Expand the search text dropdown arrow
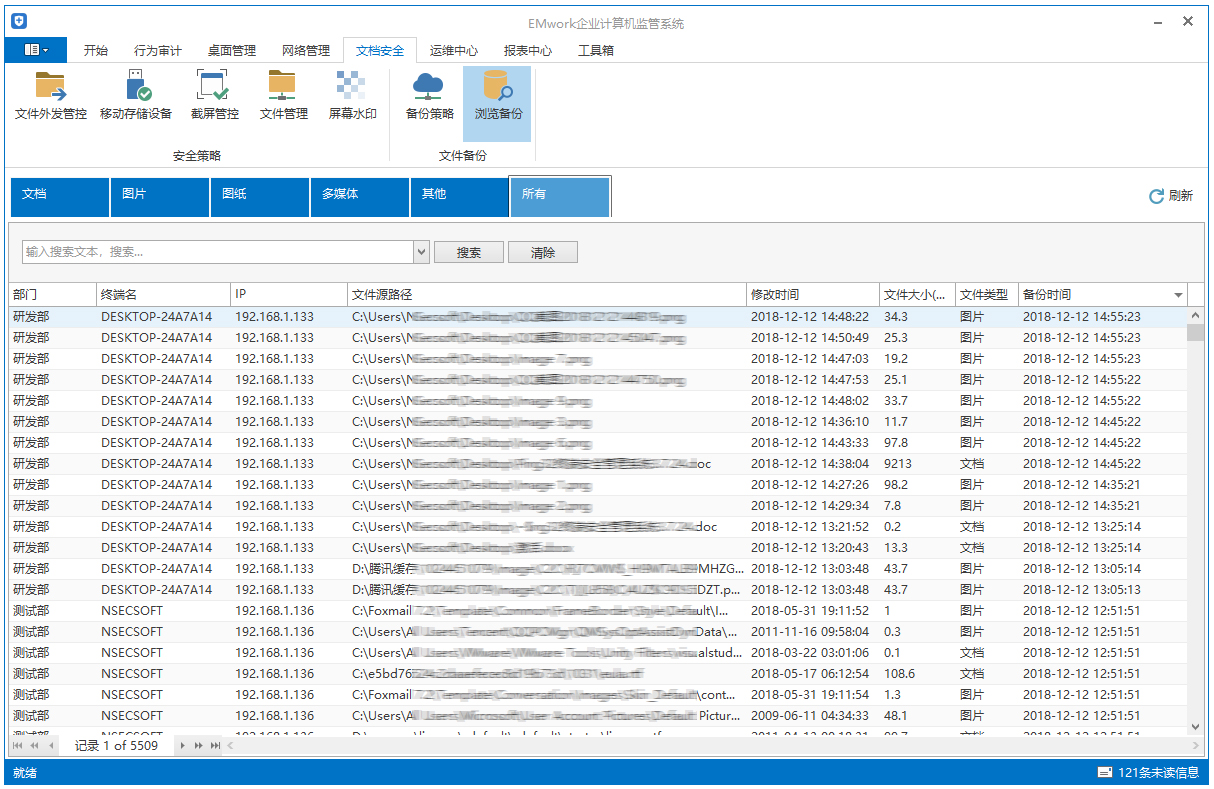Viewport: 1214px width, 789px height. click(421, 252)
